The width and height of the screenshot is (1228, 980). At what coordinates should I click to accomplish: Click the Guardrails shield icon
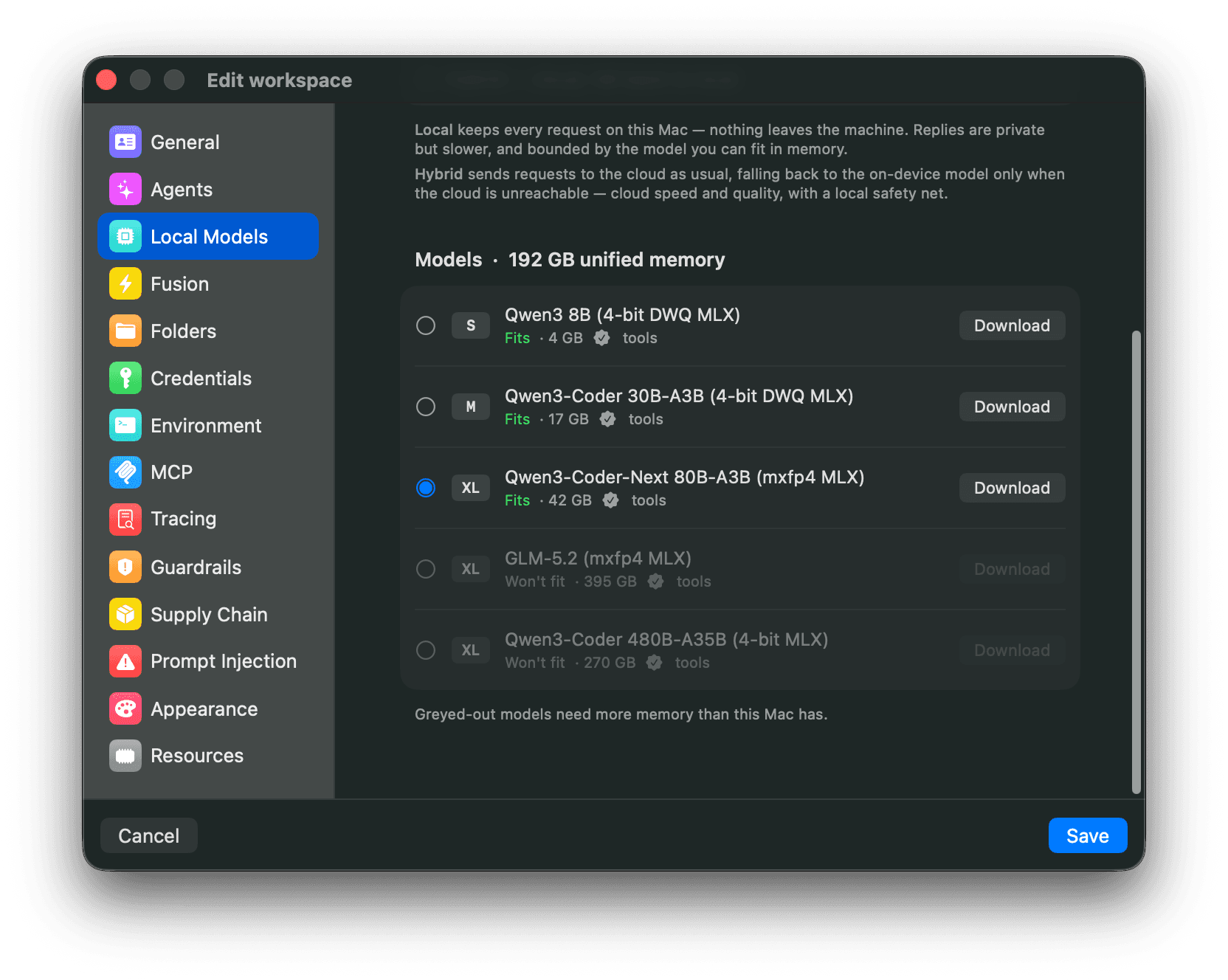(125, 567)
